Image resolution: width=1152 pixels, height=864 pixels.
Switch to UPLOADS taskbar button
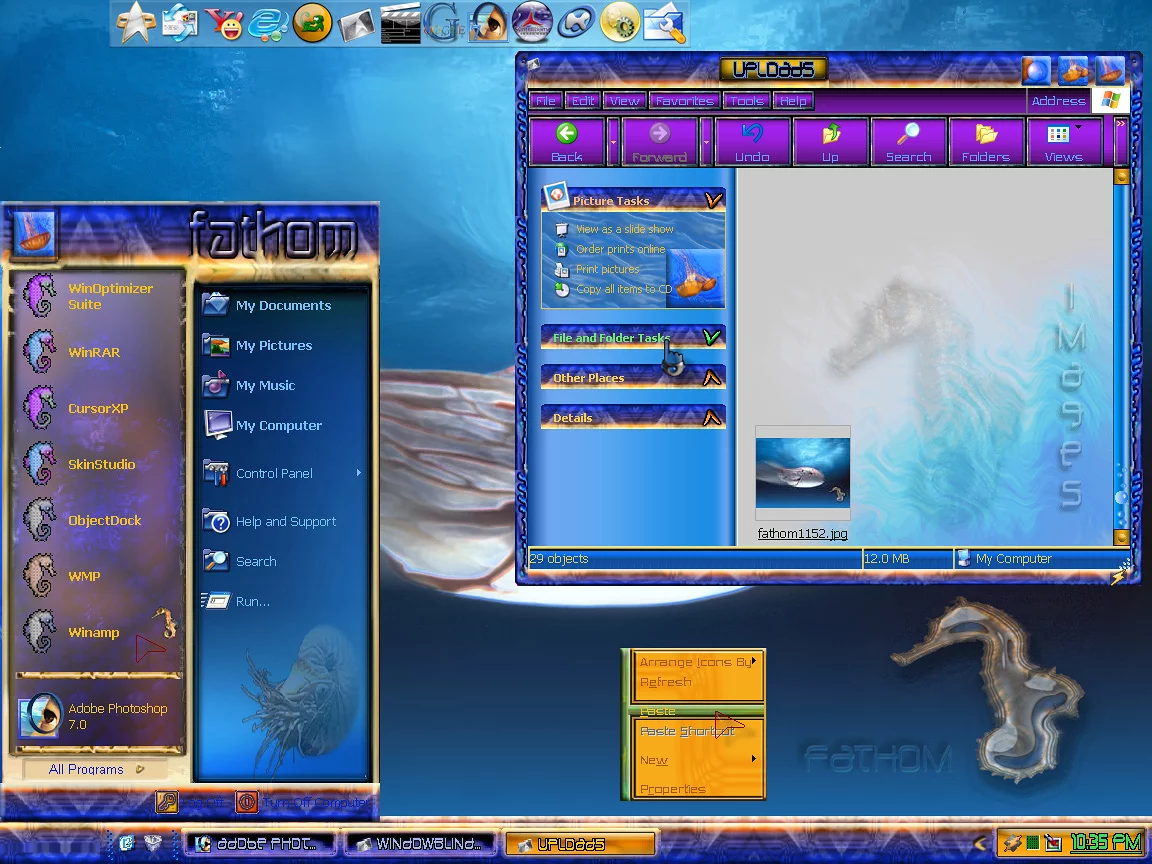(x=581, y=844)
